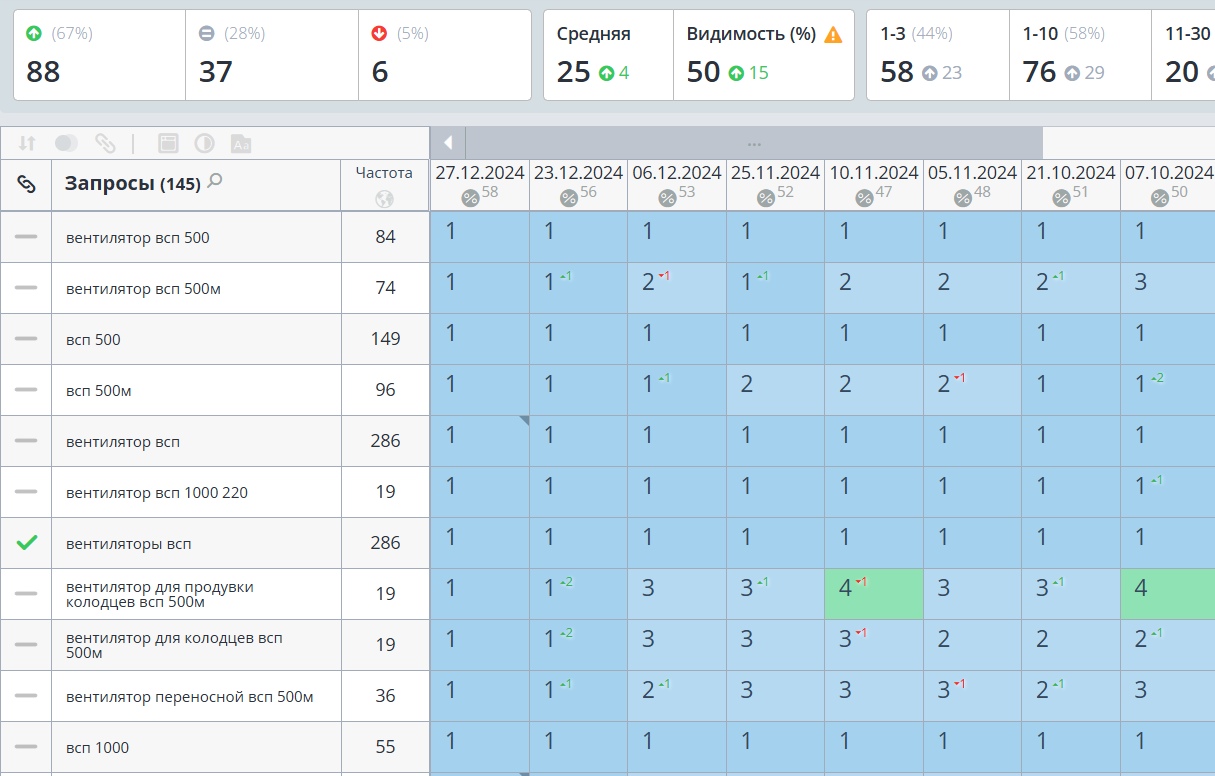The width and height of the screenshot is (1215, 776).
Task: Select the 6 dropped positions counter
Action: [x=445, y=55]
